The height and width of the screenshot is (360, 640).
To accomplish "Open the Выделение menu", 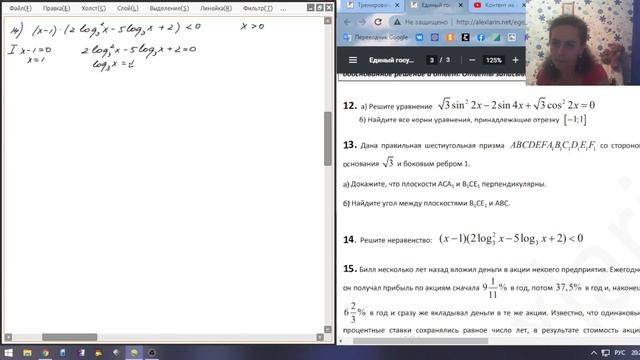I will click(169, 8).
